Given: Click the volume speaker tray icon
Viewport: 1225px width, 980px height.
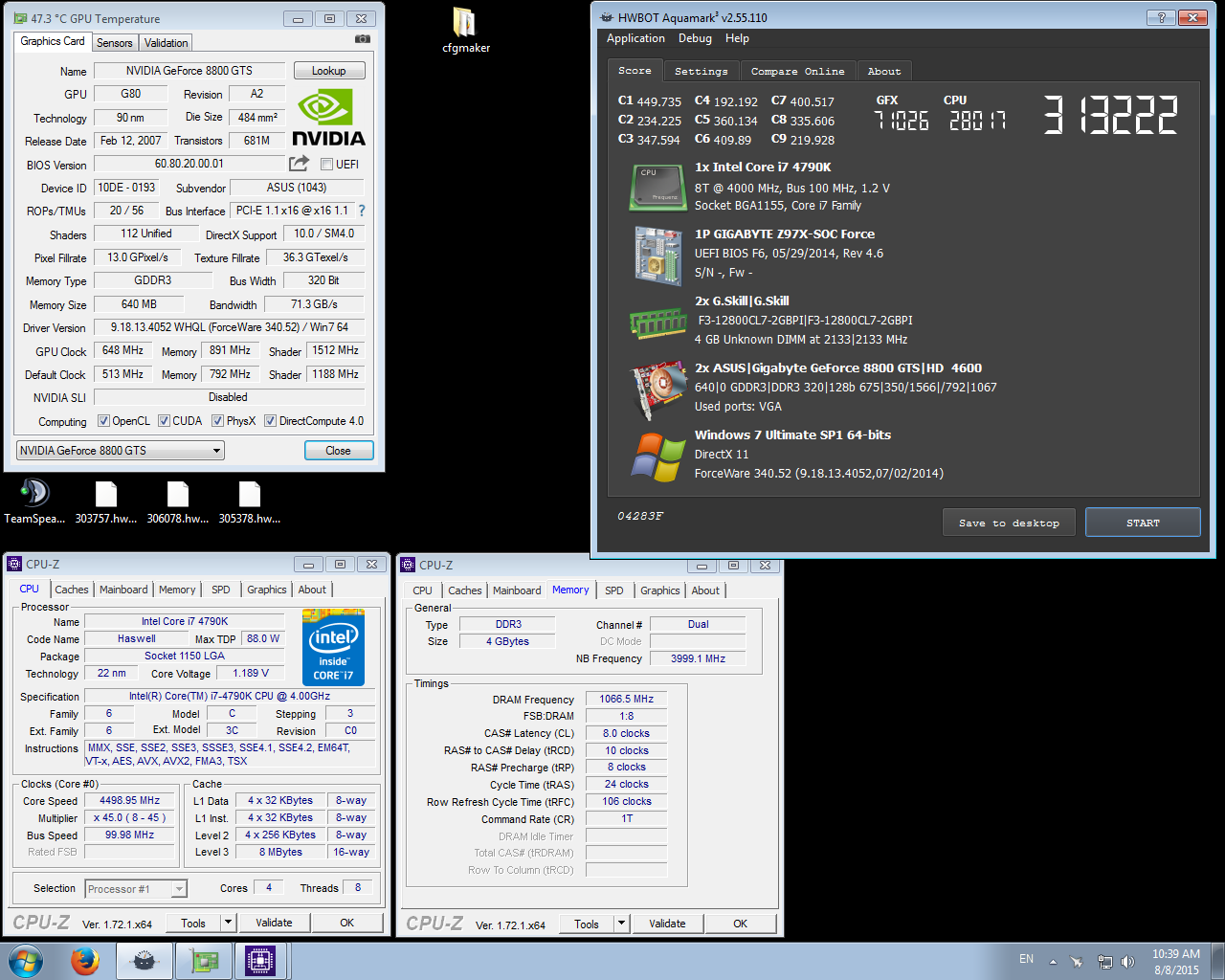Looking at the screenshot, I should point(1127,962).
